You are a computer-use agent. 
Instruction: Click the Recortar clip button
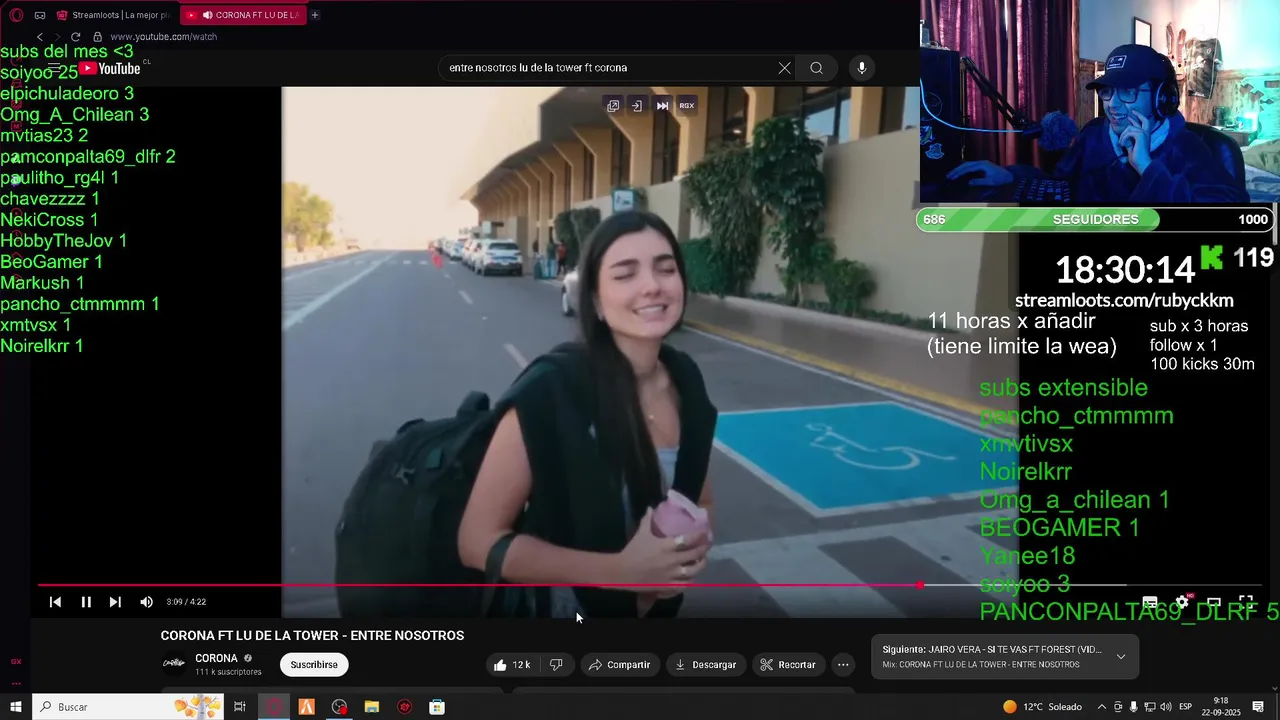(788, 665)
